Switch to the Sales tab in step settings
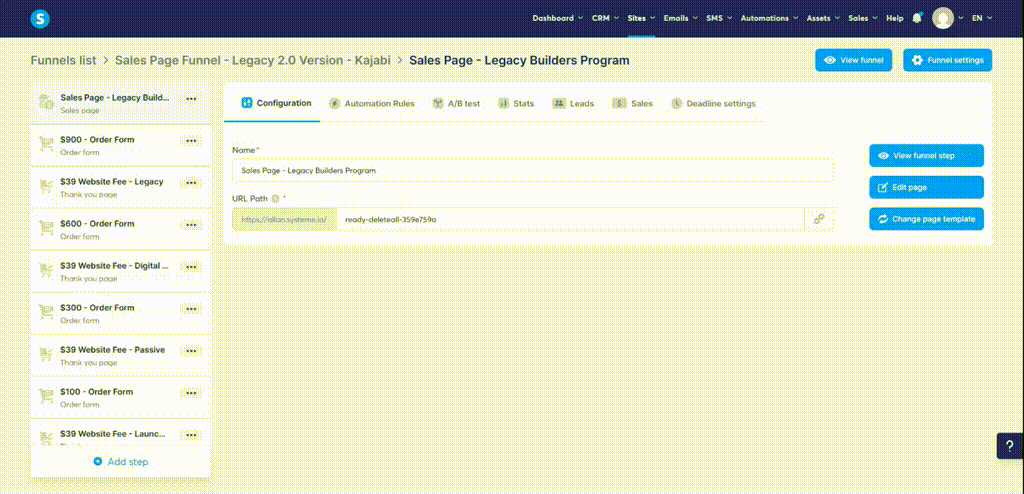Image resolution: width=1024 pixels, height=494 pixels. point(632,103)
